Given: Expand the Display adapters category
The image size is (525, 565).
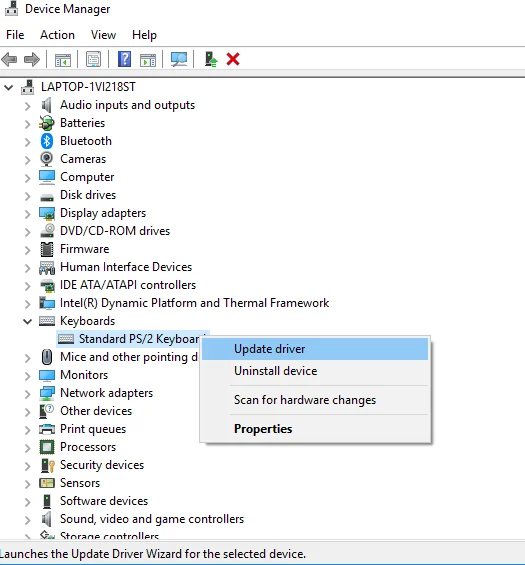Looking at the screenshot, I should click(x=28, y=214).
